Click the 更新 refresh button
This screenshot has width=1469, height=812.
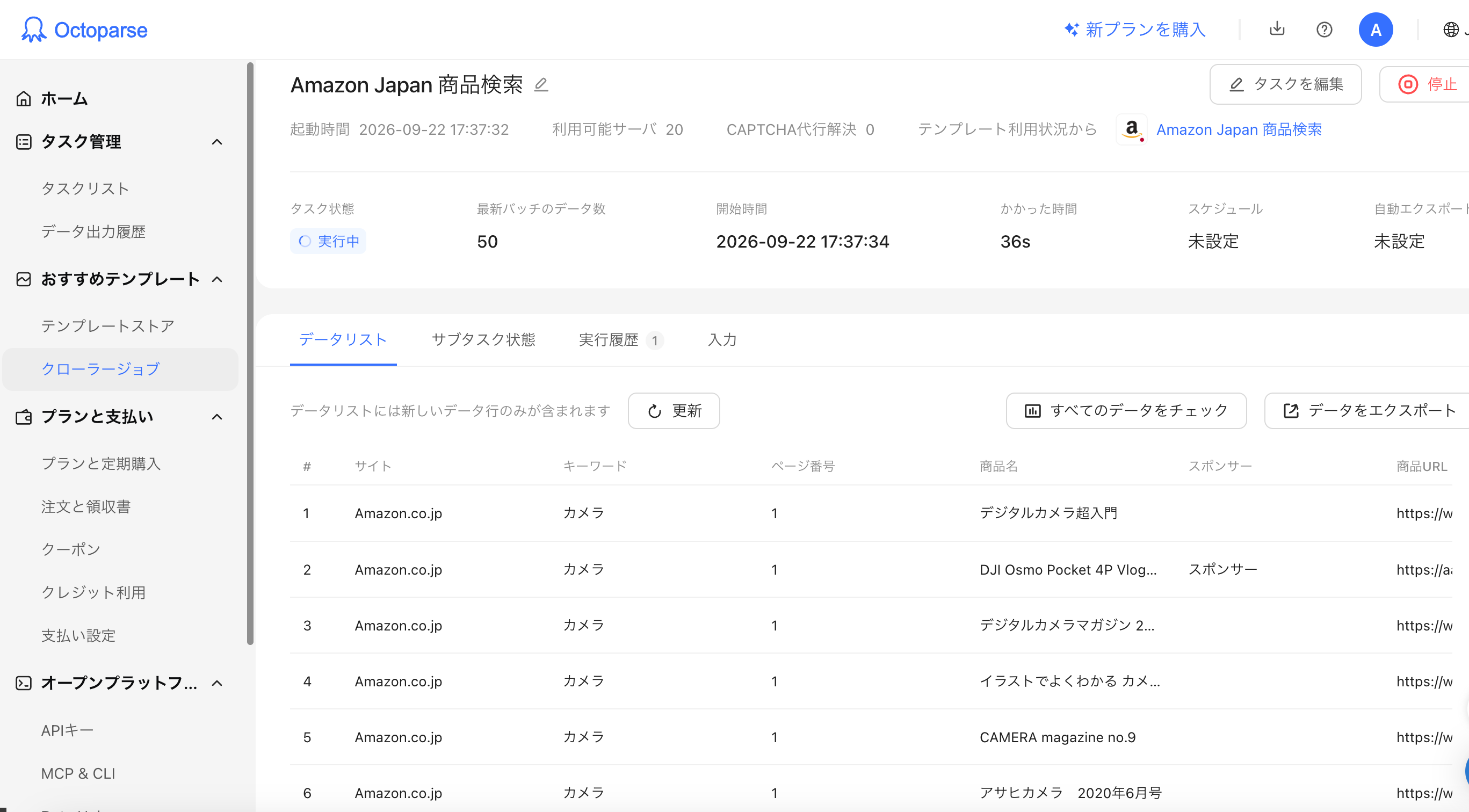pyautogui.click(x=674, y=410)
